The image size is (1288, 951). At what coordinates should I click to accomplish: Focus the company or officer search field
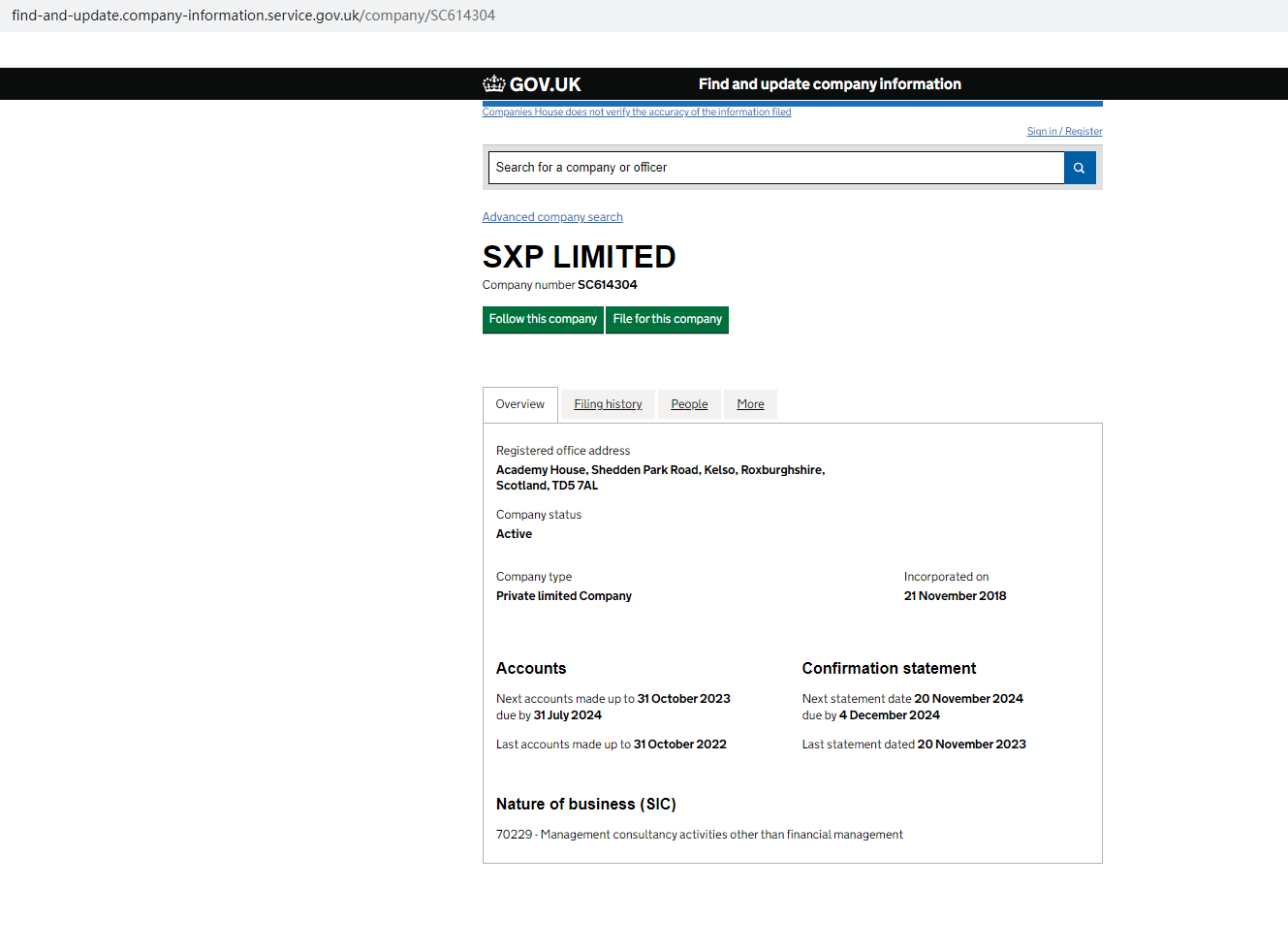pyautogui.click(x=776, y=168)
